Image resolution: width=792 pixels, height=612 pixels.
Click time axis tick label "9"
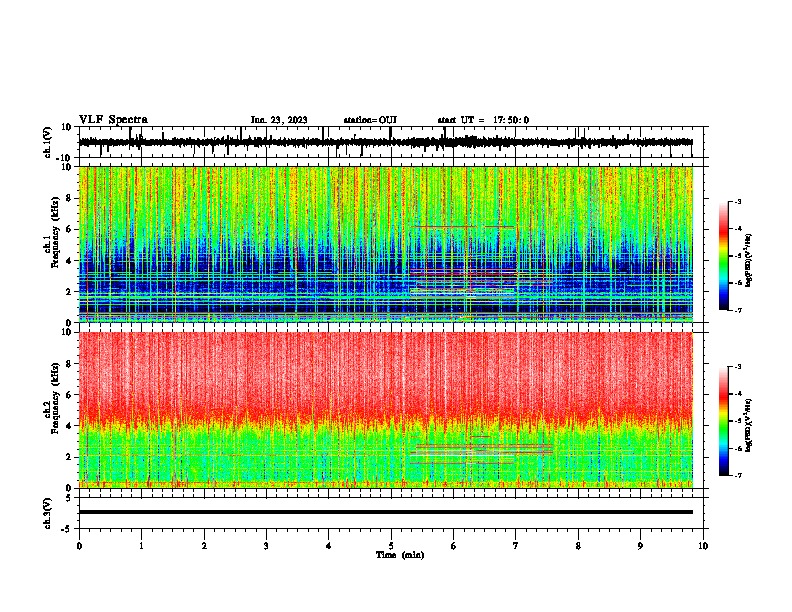click(640, 546)
